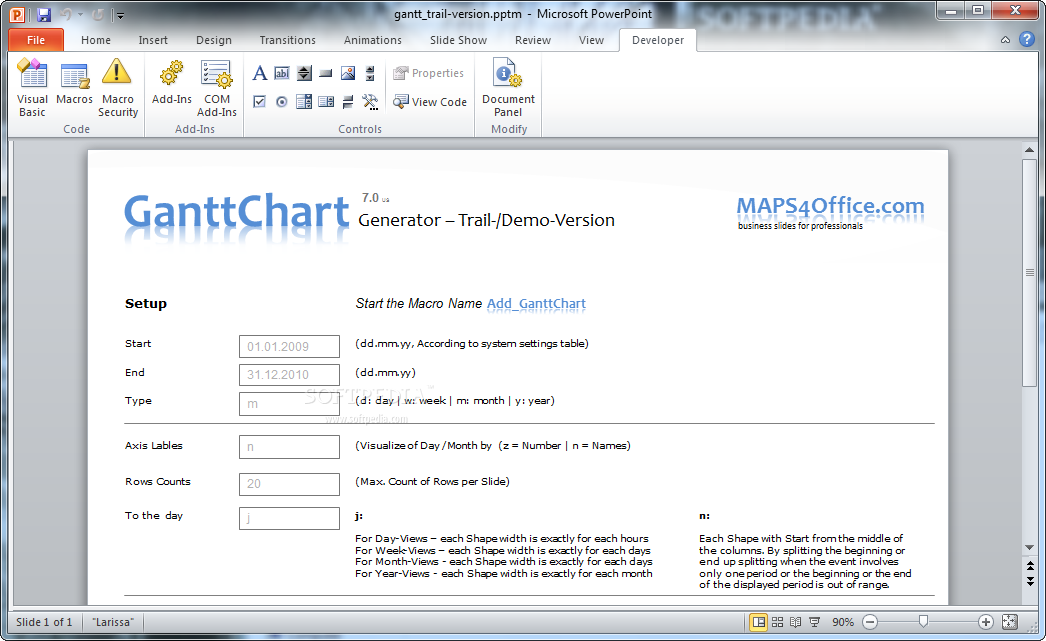Screen dimensions: 1046x641
Task: Click the To the day field
Action: point(290,518)
